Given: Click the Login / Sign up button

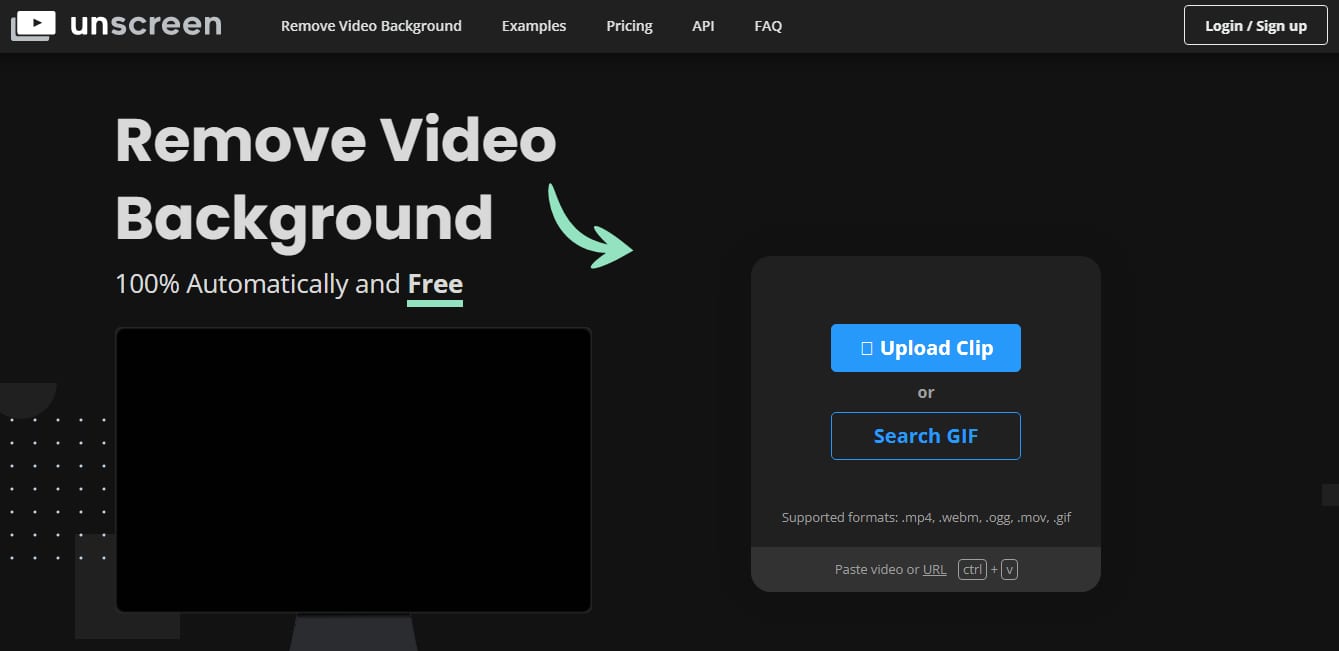Looking at the screenshot, I should point(1255,25).
